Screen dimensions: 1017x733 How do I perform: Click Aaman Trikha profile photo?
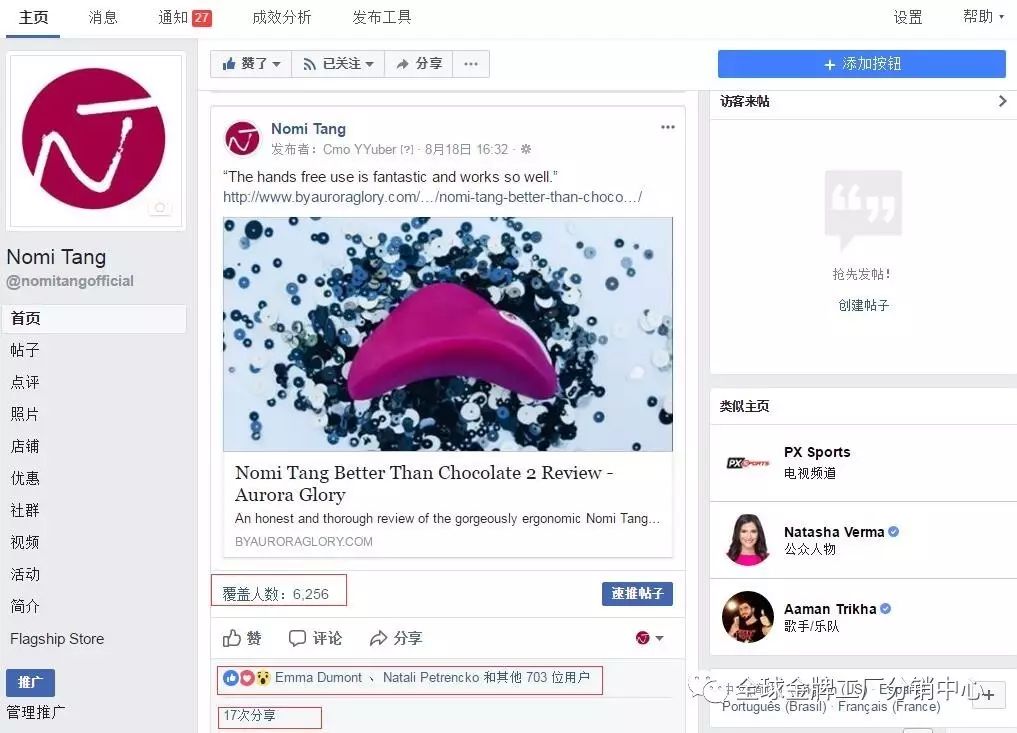[748, 617]
